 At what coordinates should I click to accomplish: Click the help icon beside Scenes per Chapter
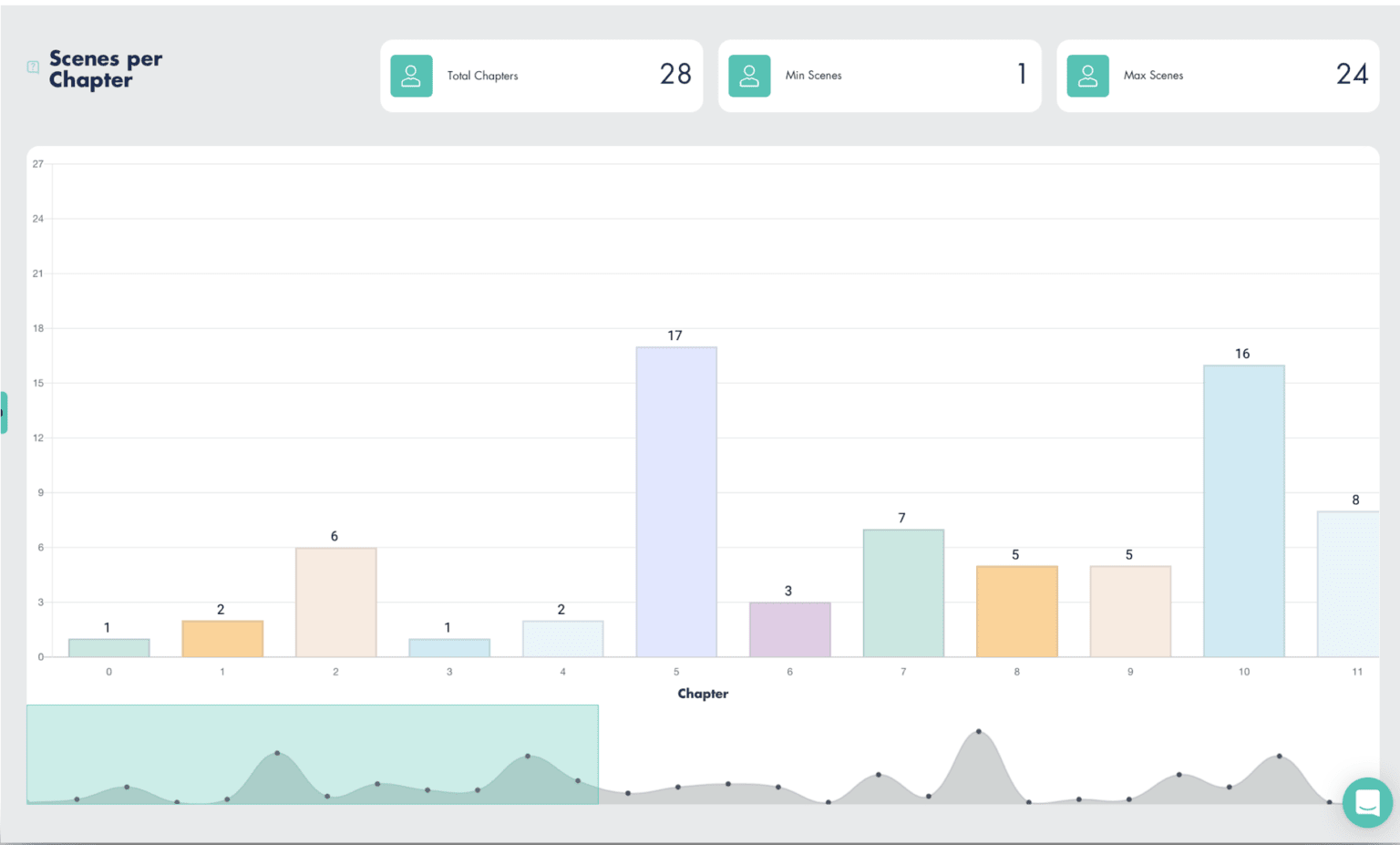pos(33,67)
